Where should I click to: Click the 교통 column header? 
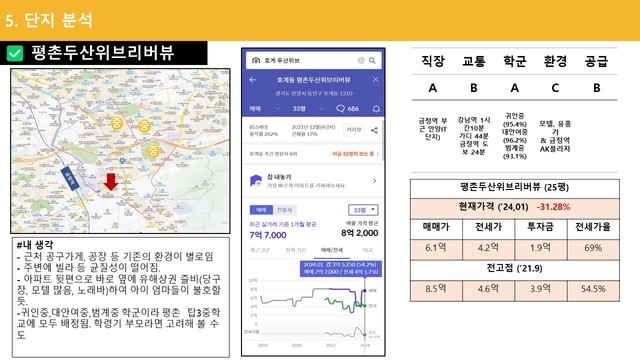pyautogui.click(x=473, y=61)
